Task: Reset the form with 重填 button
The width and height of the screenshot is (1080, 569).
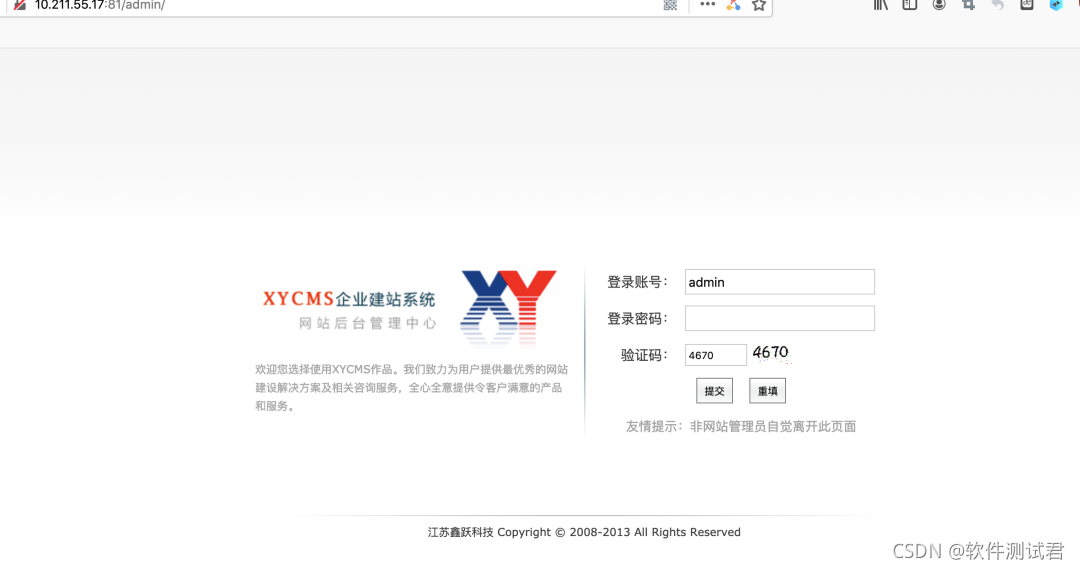Action: (x=767, y=391)
